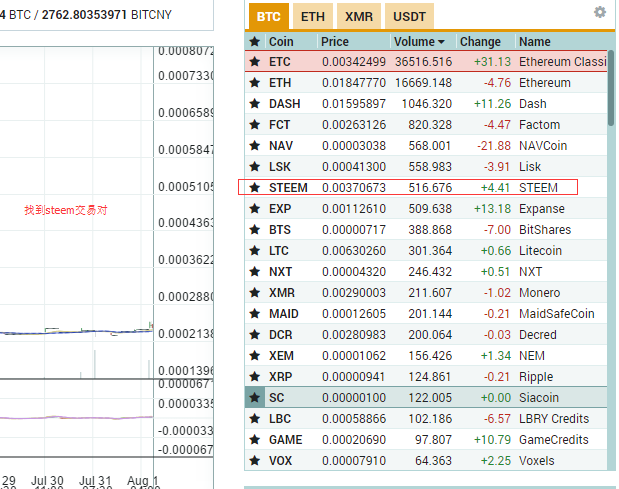619x489 pixels.
Task: Filter by favorites using header star
Action: coord(255,41)
